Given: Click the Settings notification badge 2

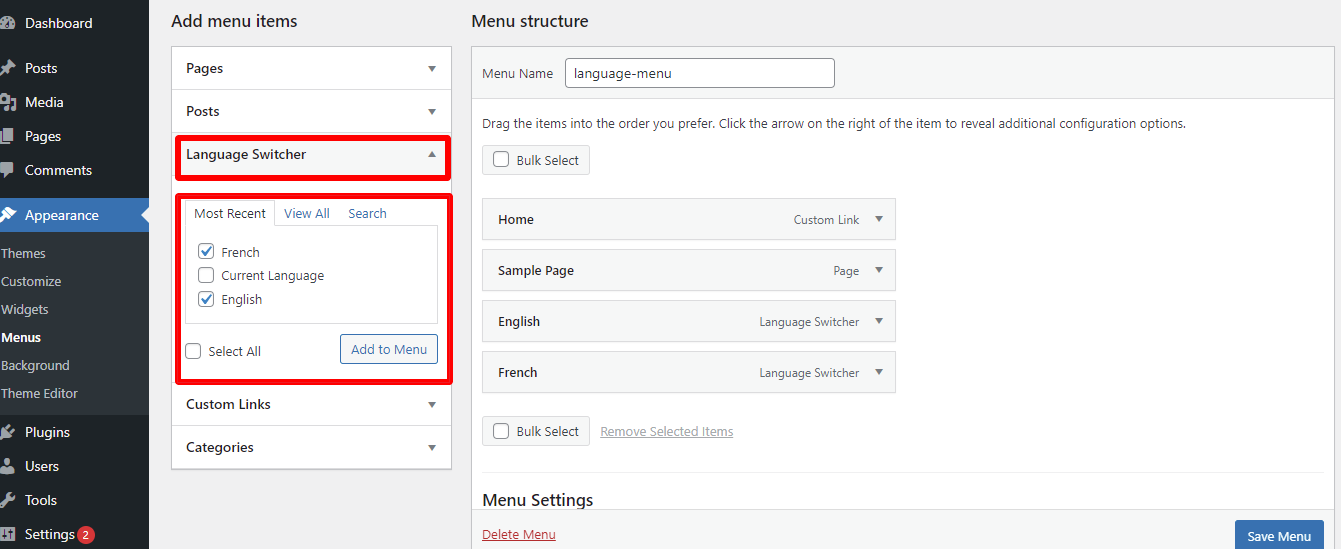Looking at the screenshot, I should [x=86, y=535].
